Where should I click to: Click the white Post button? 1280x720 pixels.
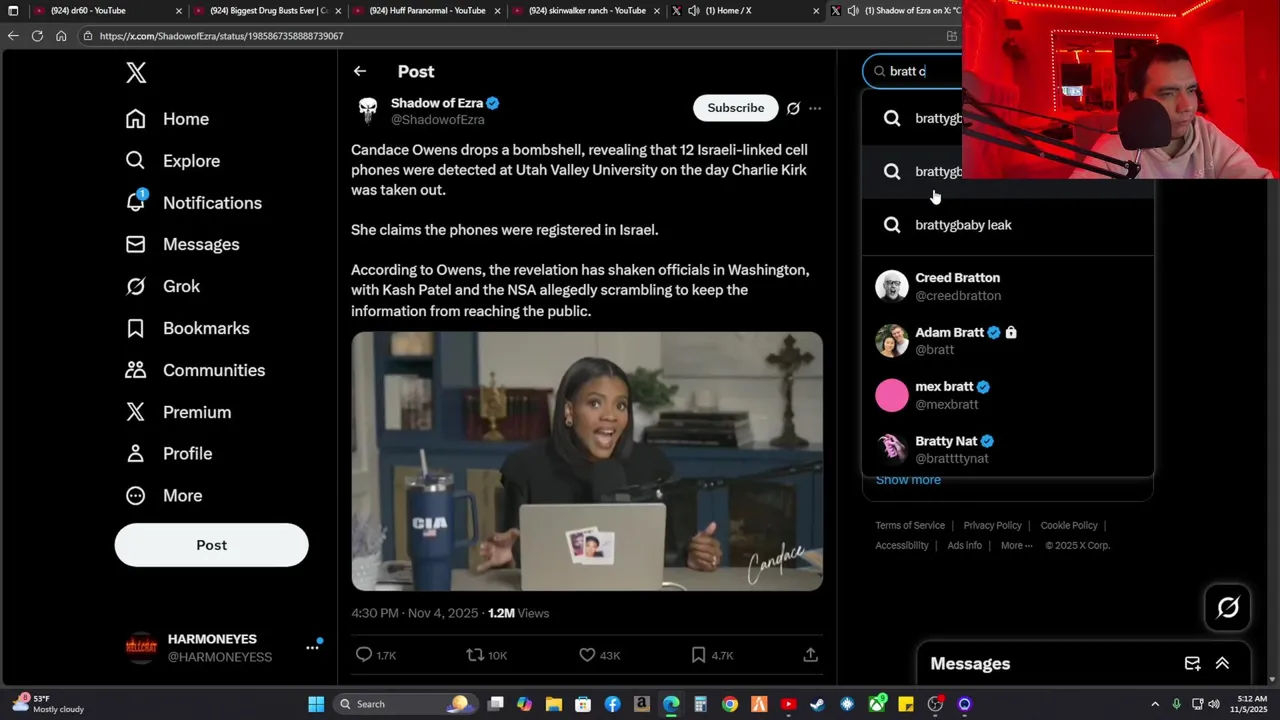click(211, 545)
